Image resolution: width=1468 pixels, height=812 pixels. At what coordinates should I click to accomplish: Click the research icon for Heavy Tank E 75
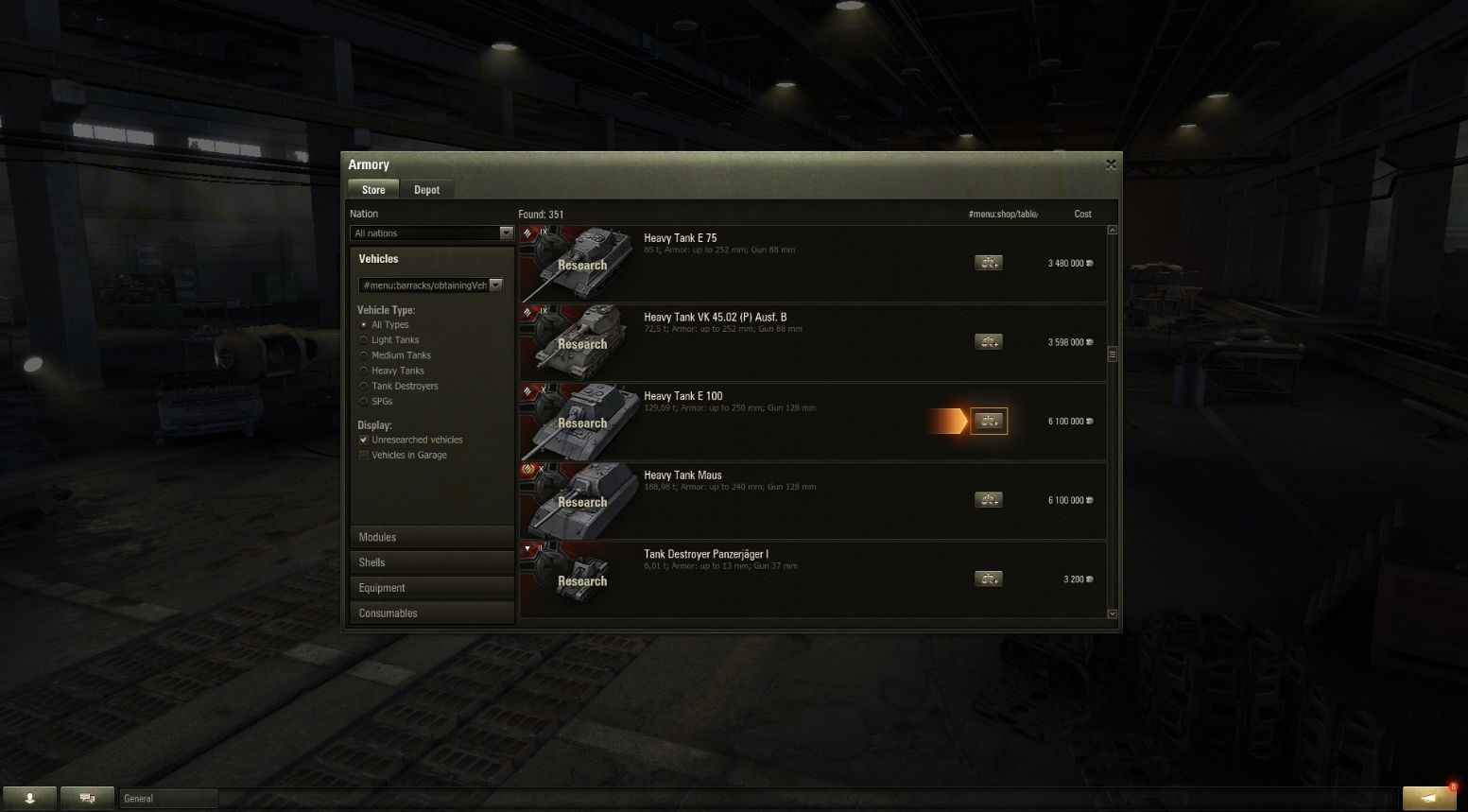pos(989,263)
